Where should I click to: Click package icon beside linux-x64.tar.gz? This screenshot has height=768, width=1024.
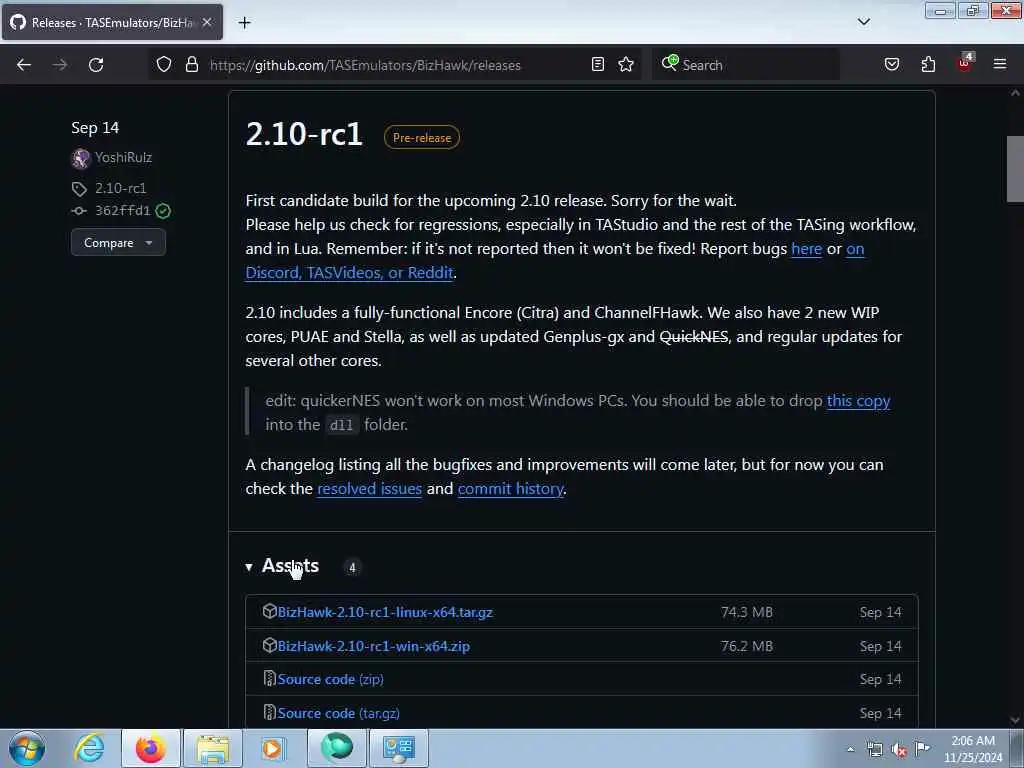[x=270, y=611]
